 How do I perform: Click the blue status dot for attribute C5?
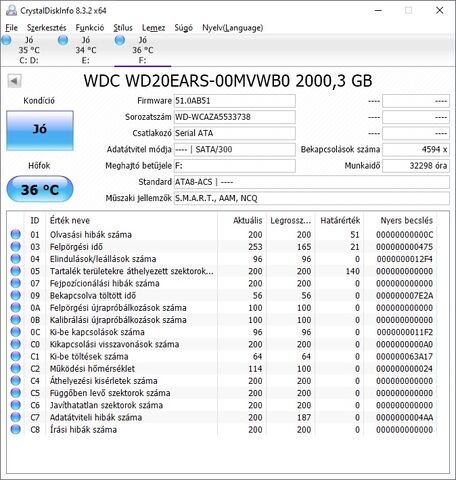coord(15,393)
